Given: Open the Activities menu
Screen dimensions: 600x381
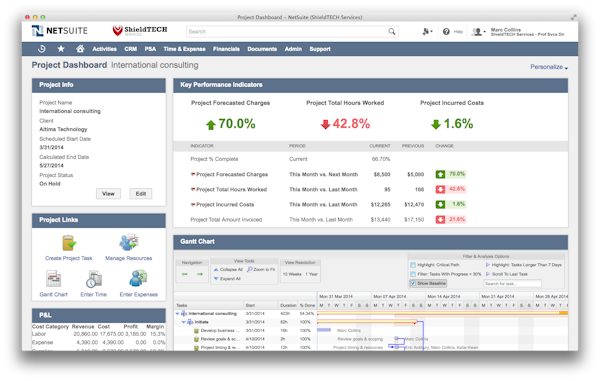Looking at the screenshot, I should [104, 49].
